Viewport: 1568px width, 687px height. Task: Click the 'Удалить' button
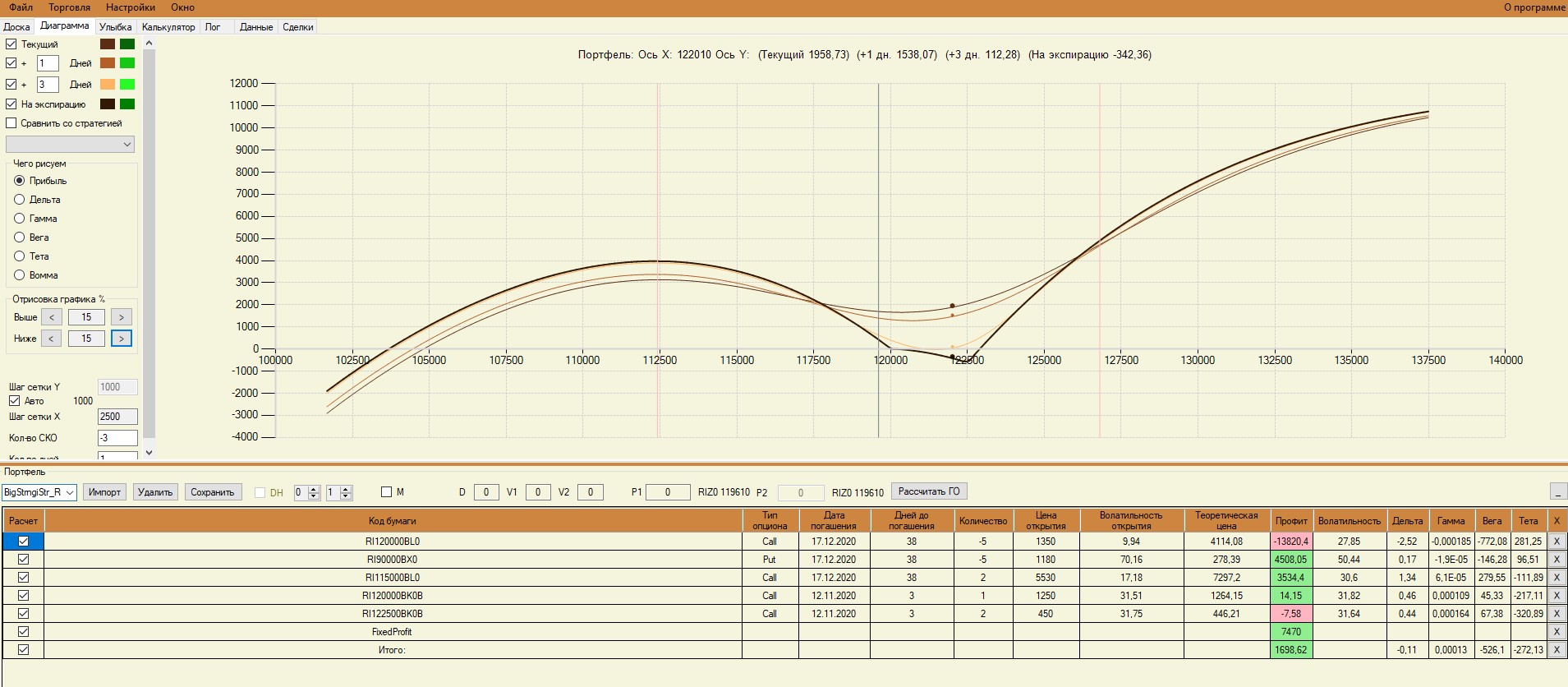(155, 492)
